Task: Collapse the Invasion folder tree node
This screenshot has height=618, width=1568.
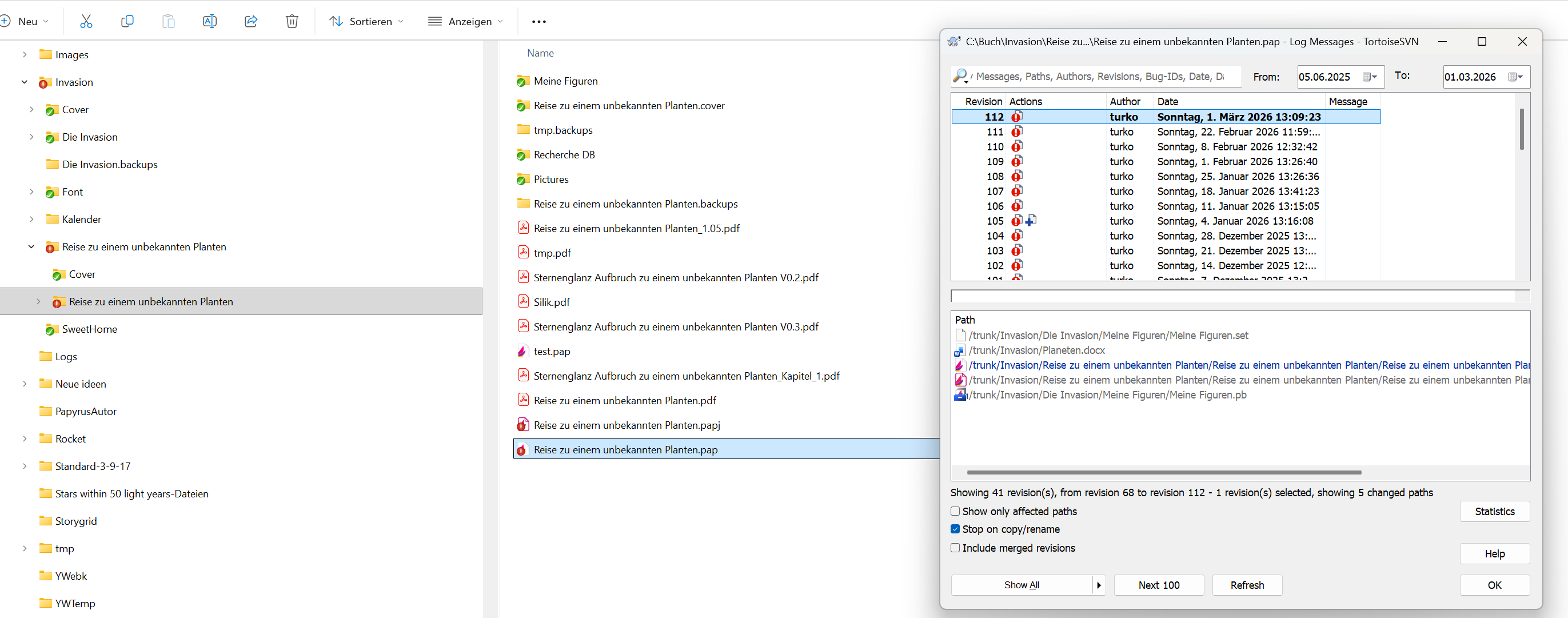Action: (25, 82)
